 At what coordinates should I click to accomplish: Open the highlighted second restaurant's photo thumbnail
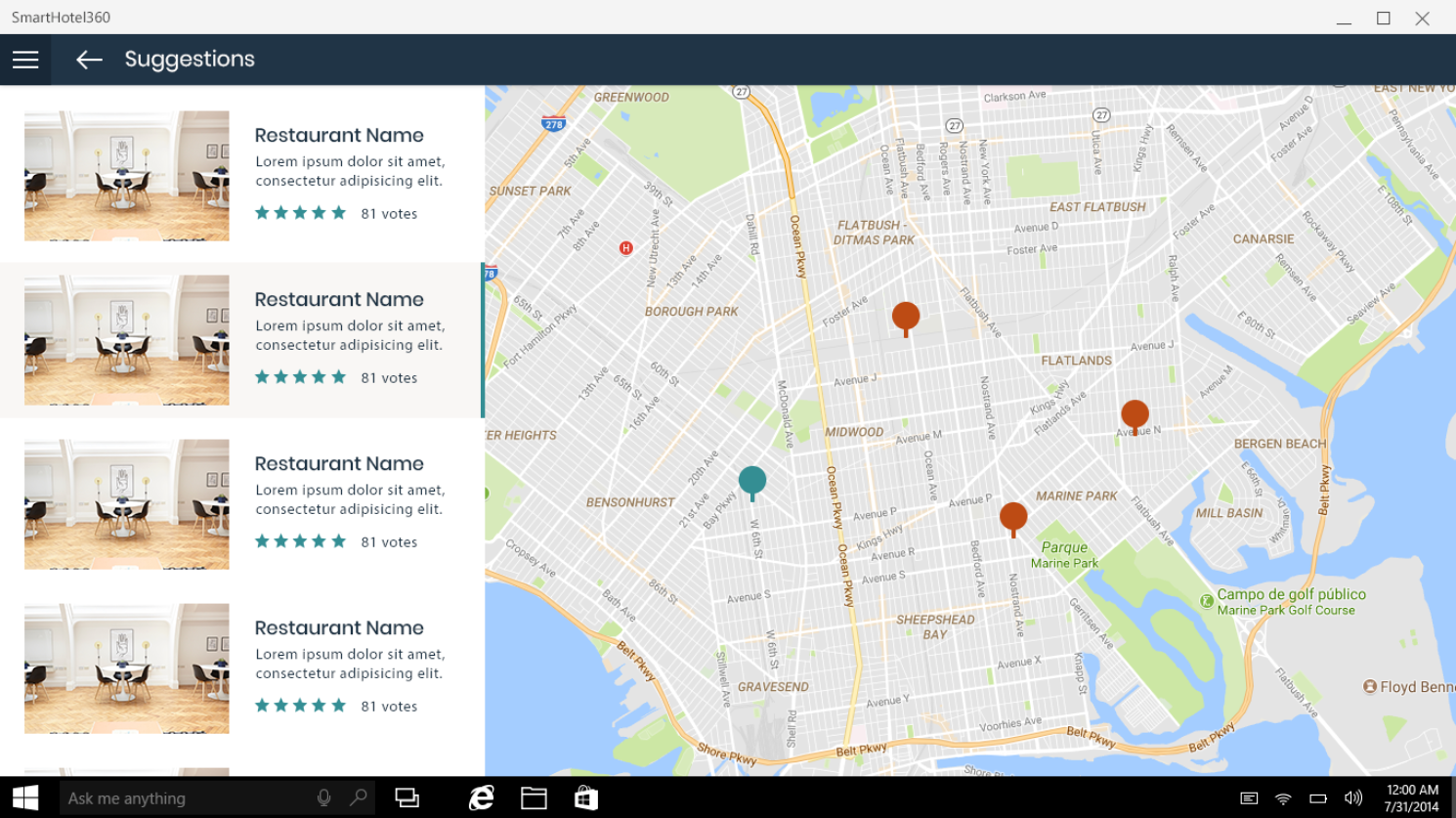[x=127, y=340]
